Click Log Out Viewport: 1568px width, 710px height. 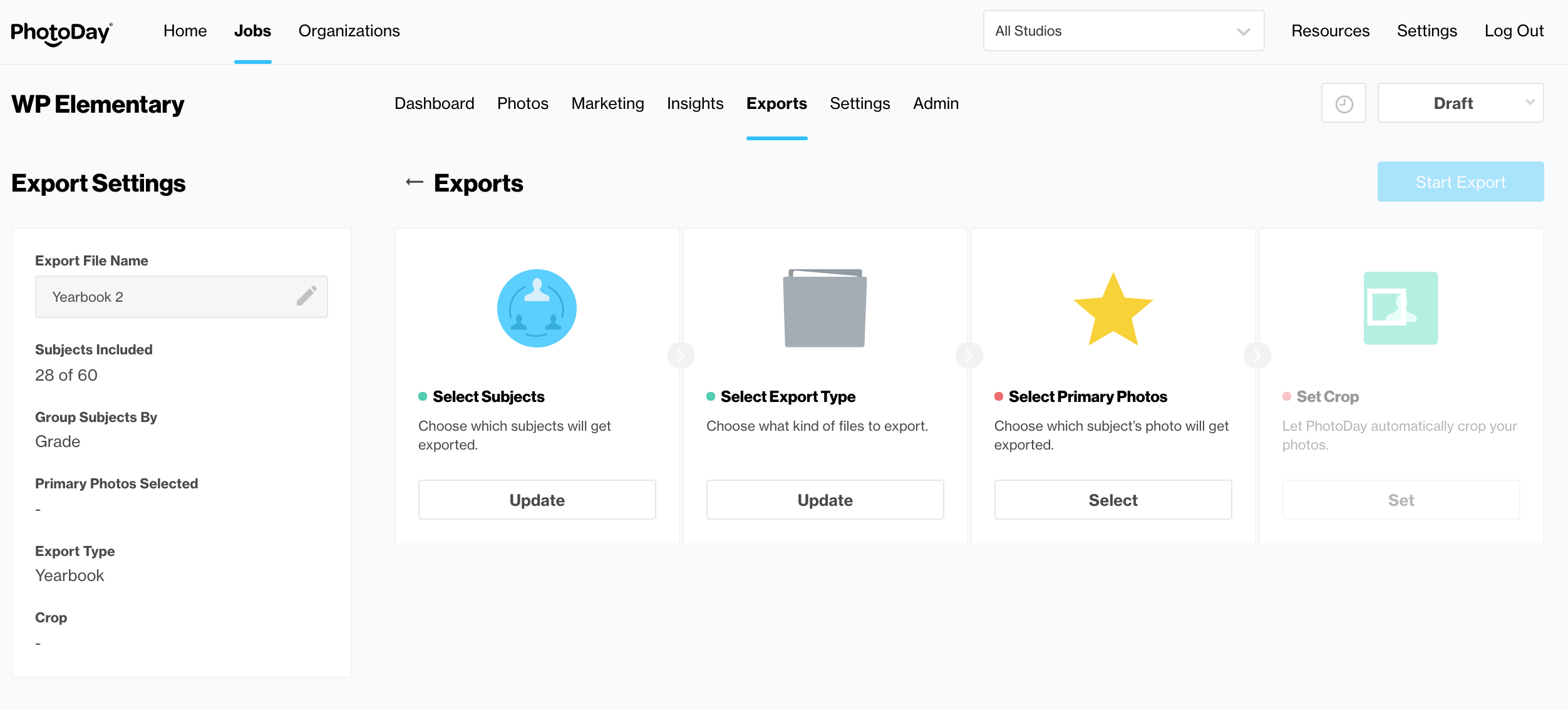point(1514,31)
